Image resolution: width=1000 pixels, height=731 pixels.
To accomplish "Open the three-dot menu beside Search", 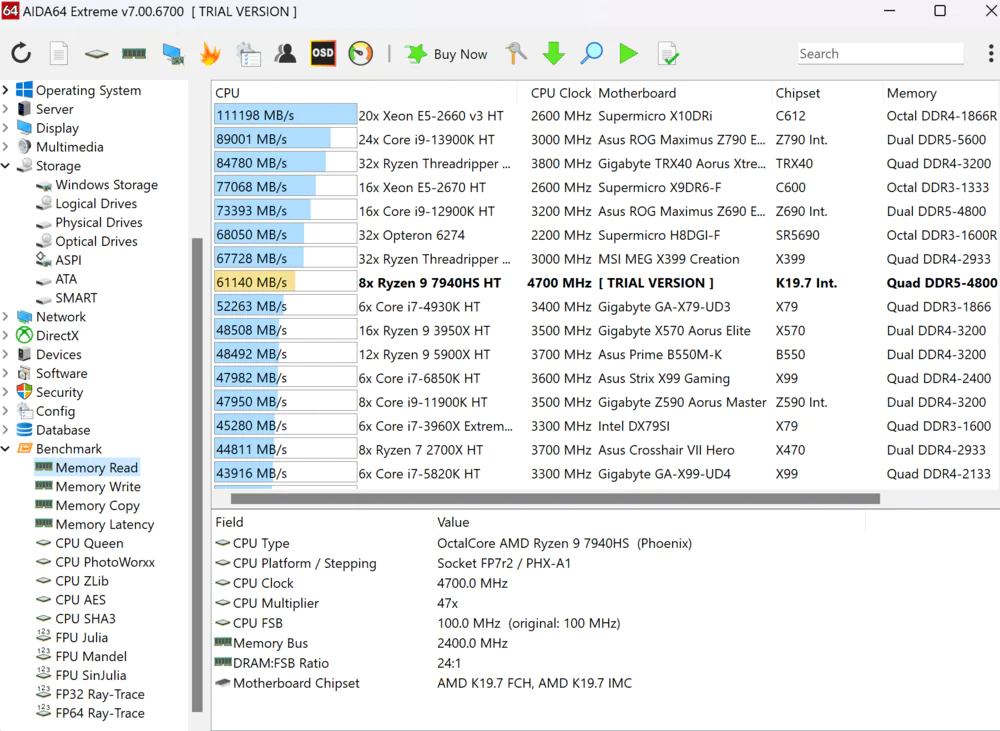I will click(x=990, y=54).
